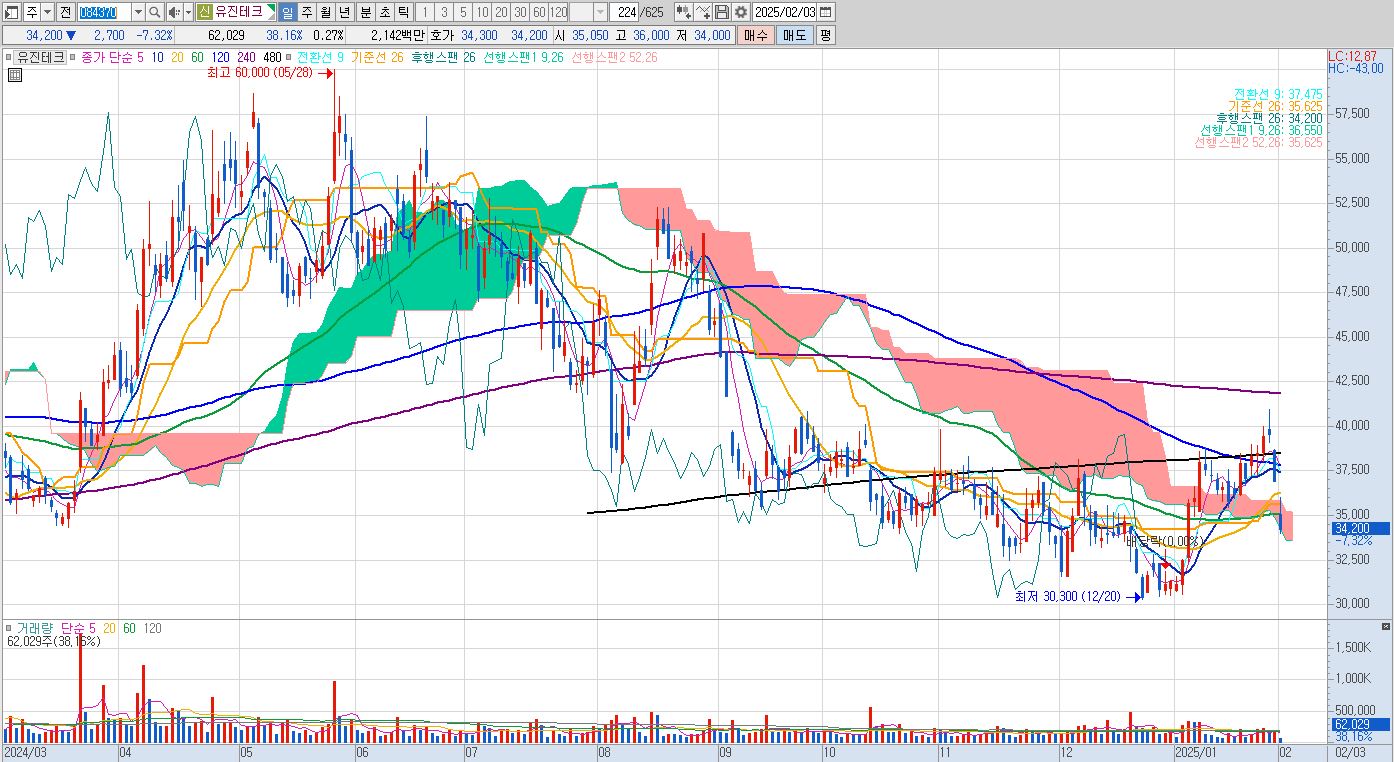Click the 선행스팬2 52,26 legend label
The height and width of the screenshot is (762, 1394).
click(x=614, y=57)
